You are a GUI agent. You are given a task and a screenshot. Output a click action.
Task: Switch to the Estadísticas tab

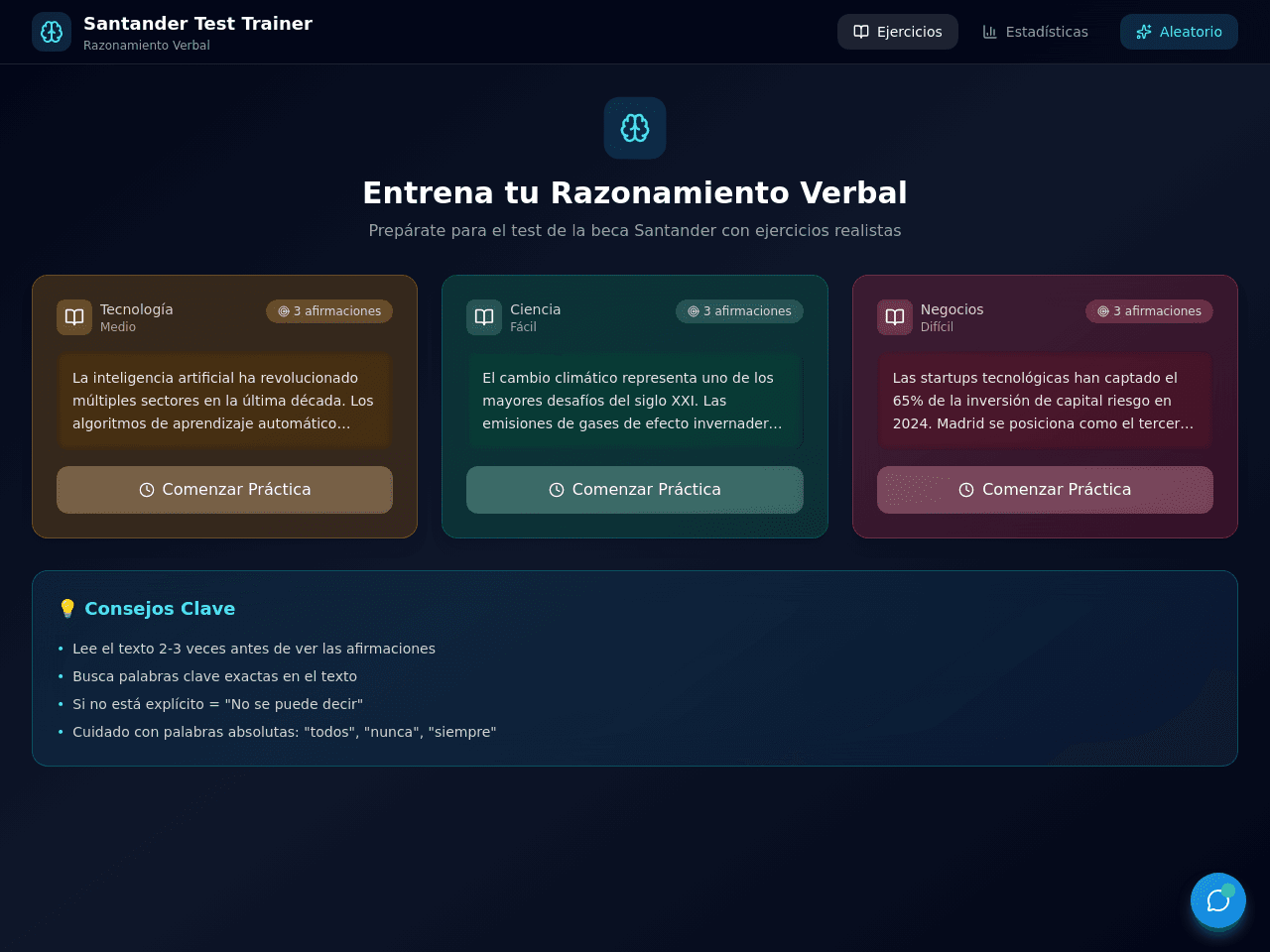[1035, 32]
